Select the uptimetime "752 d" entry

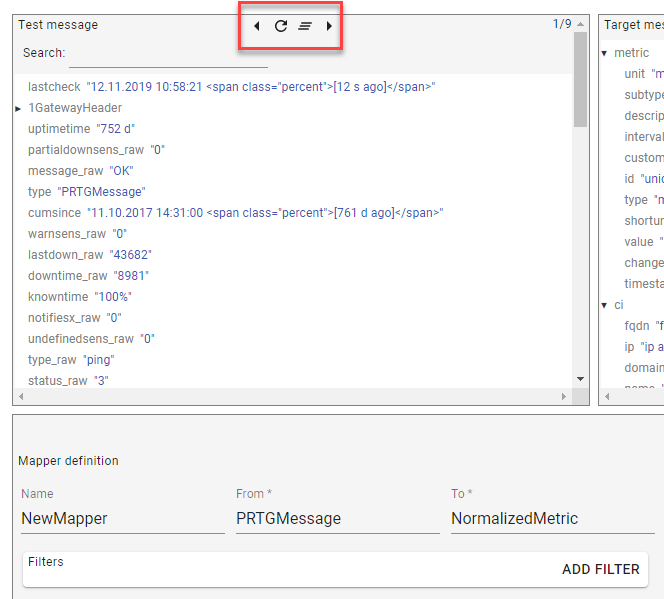(x=81, y=129)
